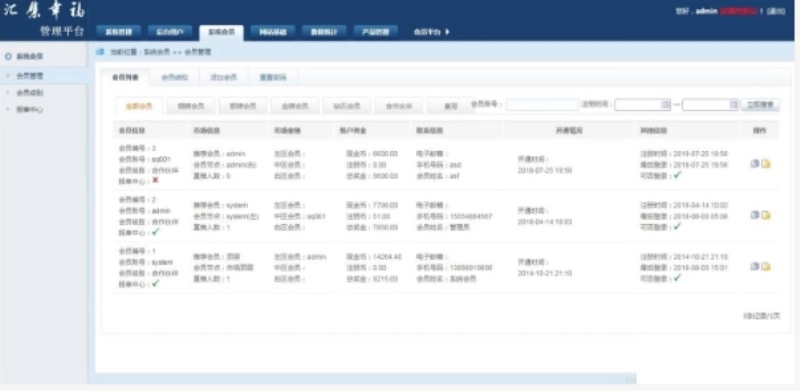Click the first action icon in row sq001
The width and height of the screenshot is (800, 391).
tap(755, 164)
